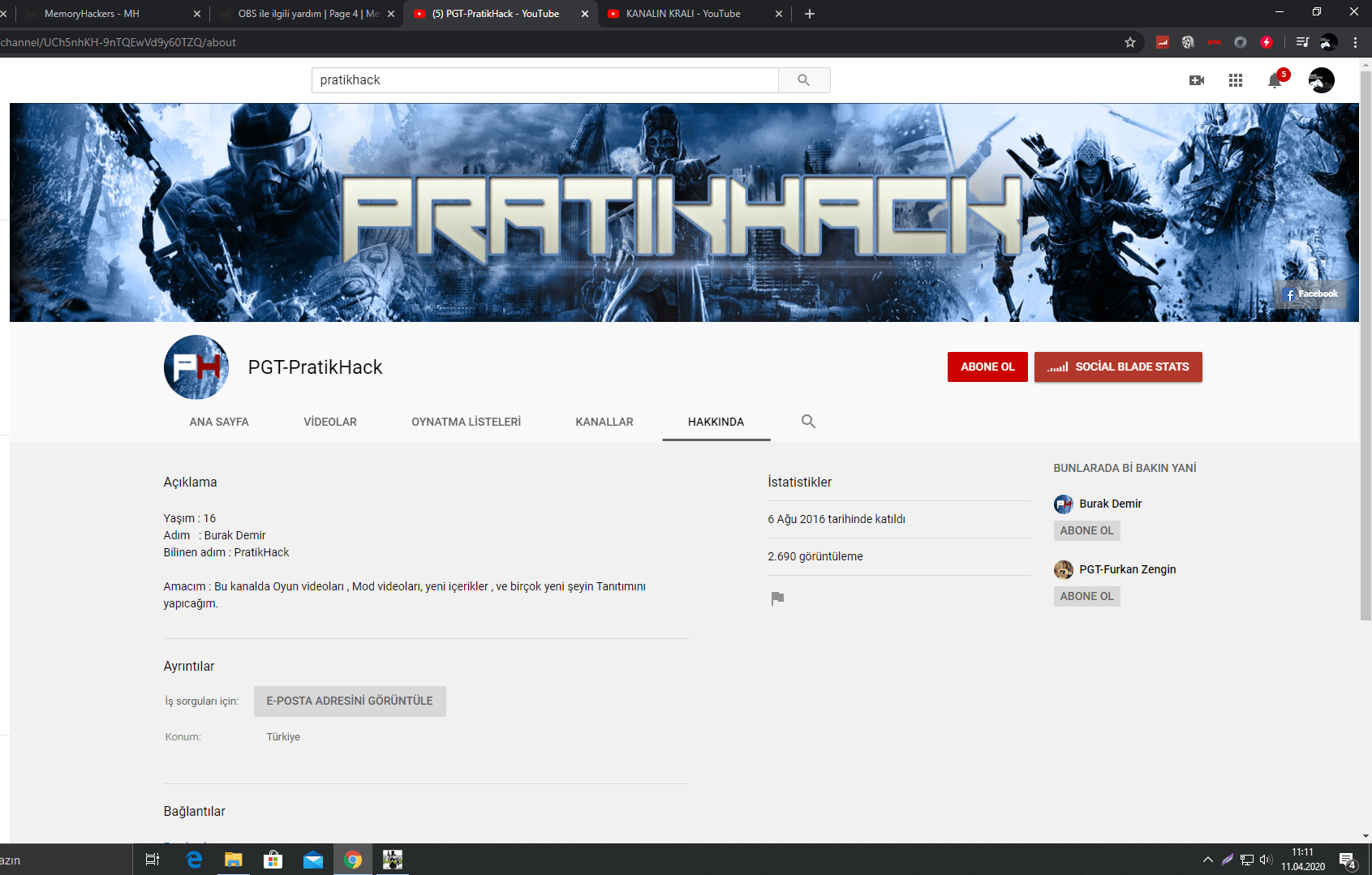The image size is (1372, 875).
Task: Open Mail app from taskbar
Action: pos(313,860)
